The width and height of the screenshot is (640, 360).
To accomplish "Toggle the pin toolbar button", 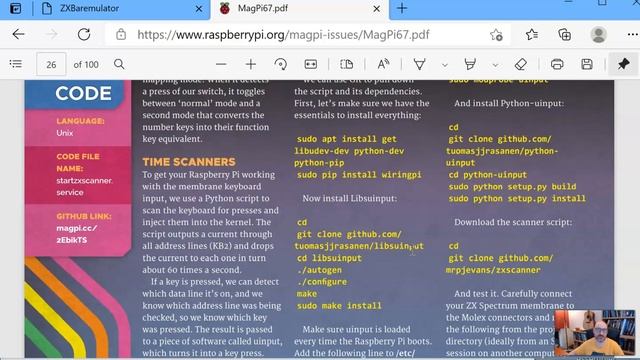I will tap(623, 64).
